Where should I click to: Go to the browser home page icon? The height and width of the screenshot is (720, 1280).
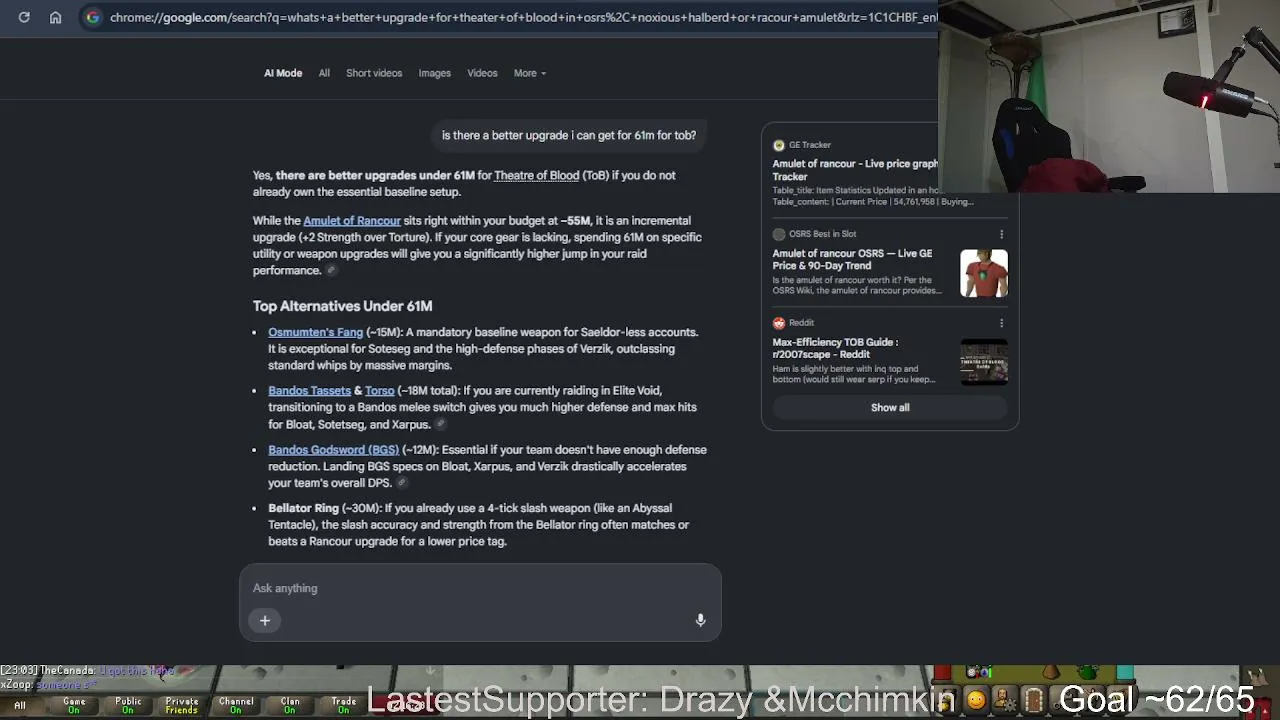56,17
